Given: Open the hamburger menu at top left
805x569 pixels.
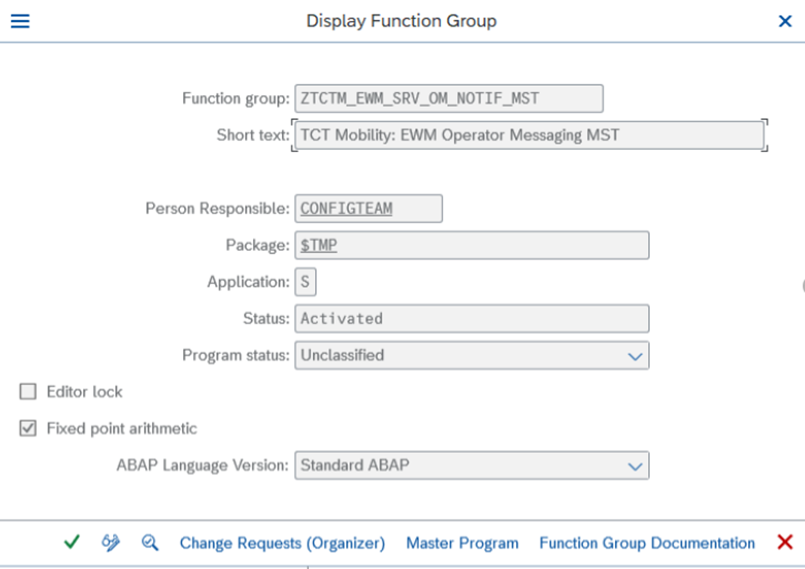Looking at the screenshot, I should click(x=19, y=21).
